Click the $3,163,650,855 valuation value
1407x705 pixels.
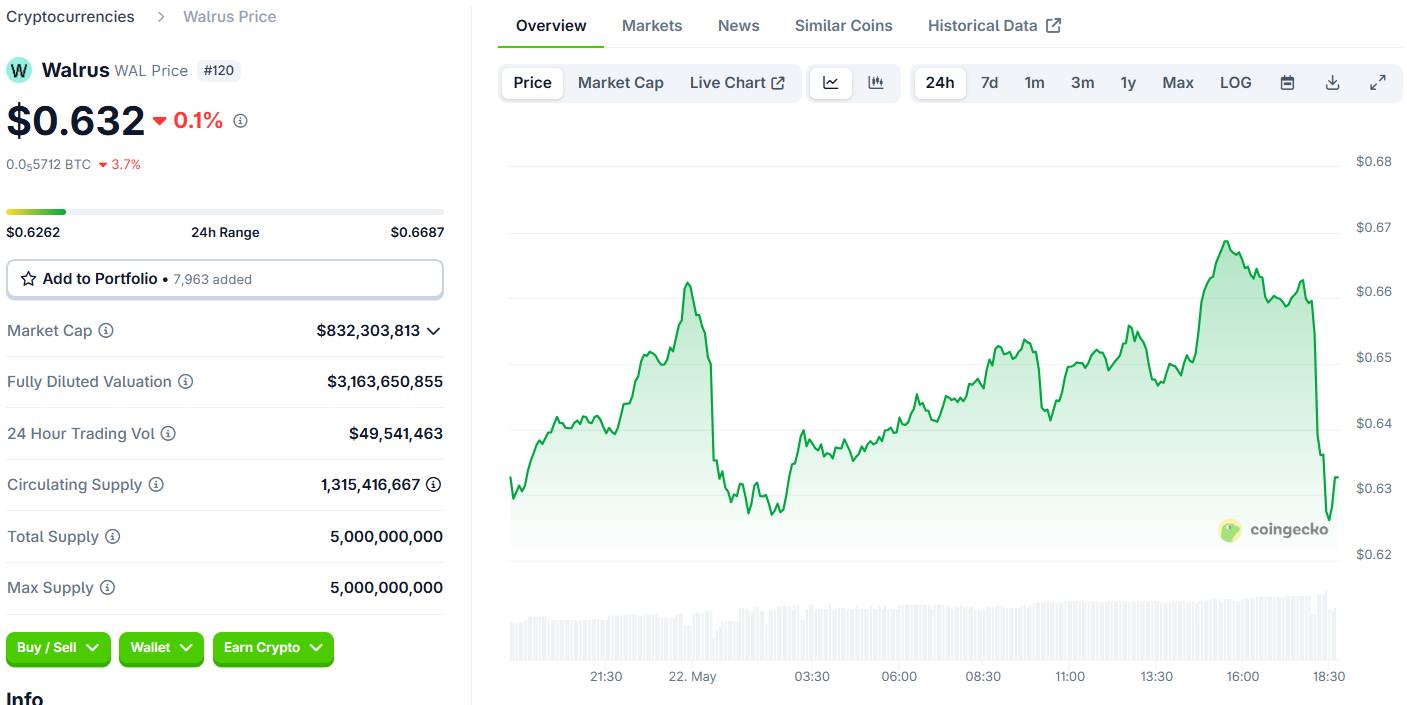coord(385,382)
